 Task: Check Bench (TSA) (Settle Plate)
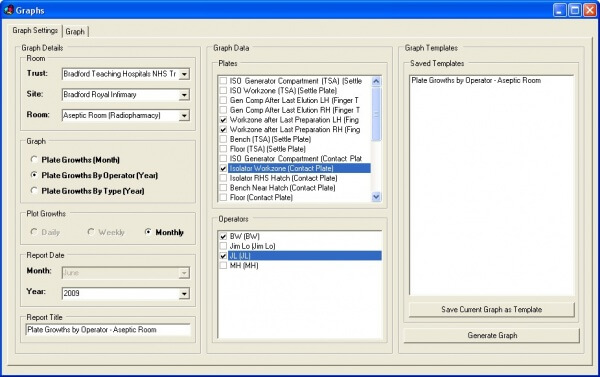223,139
